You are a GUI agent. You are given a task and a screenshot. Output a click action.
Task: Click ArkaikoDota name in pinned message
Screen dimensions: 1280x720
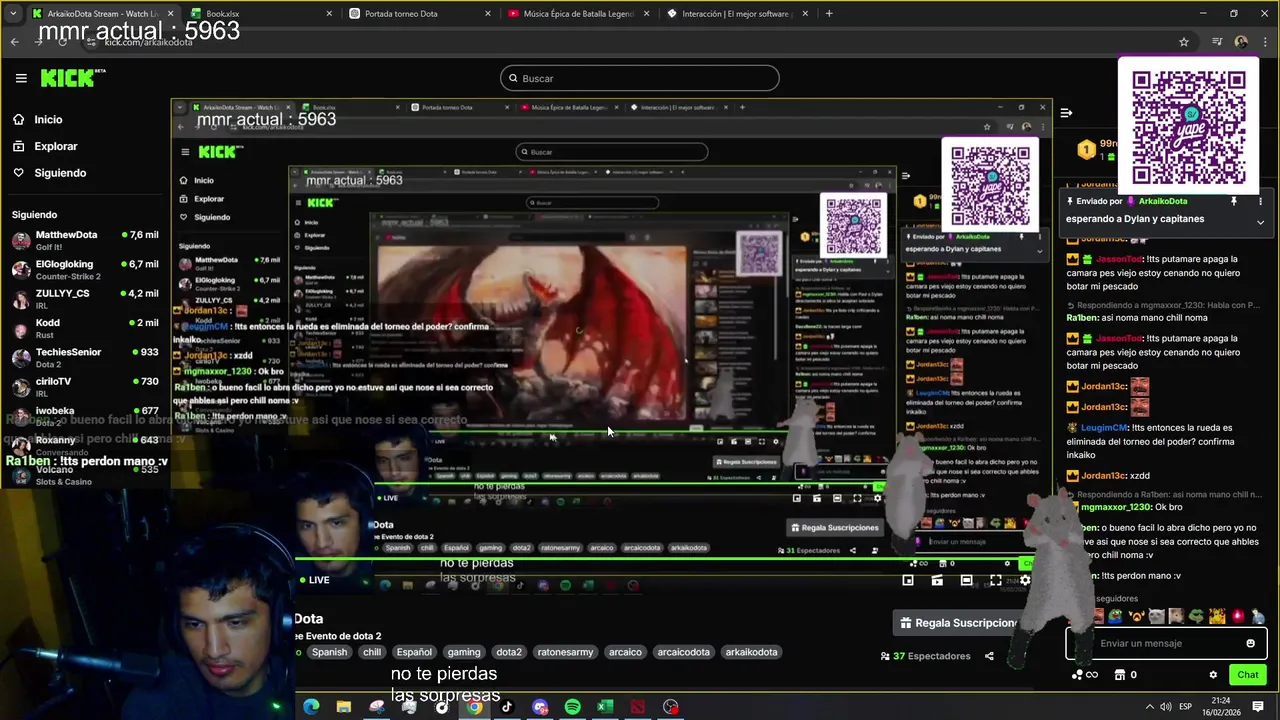(1162, 201)
